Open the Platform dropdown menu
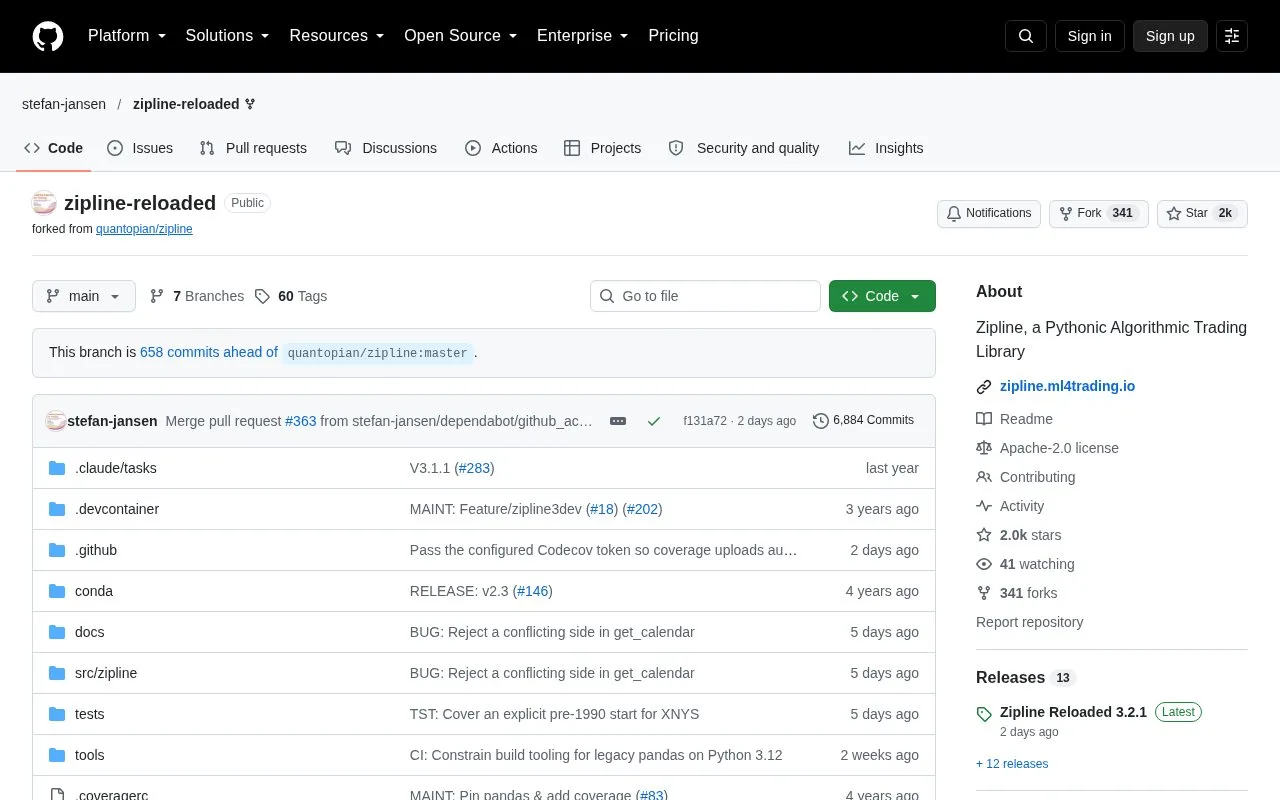The width and height of the screenshot is (1280, 800). pyautogui.click(x=127, y=36)
